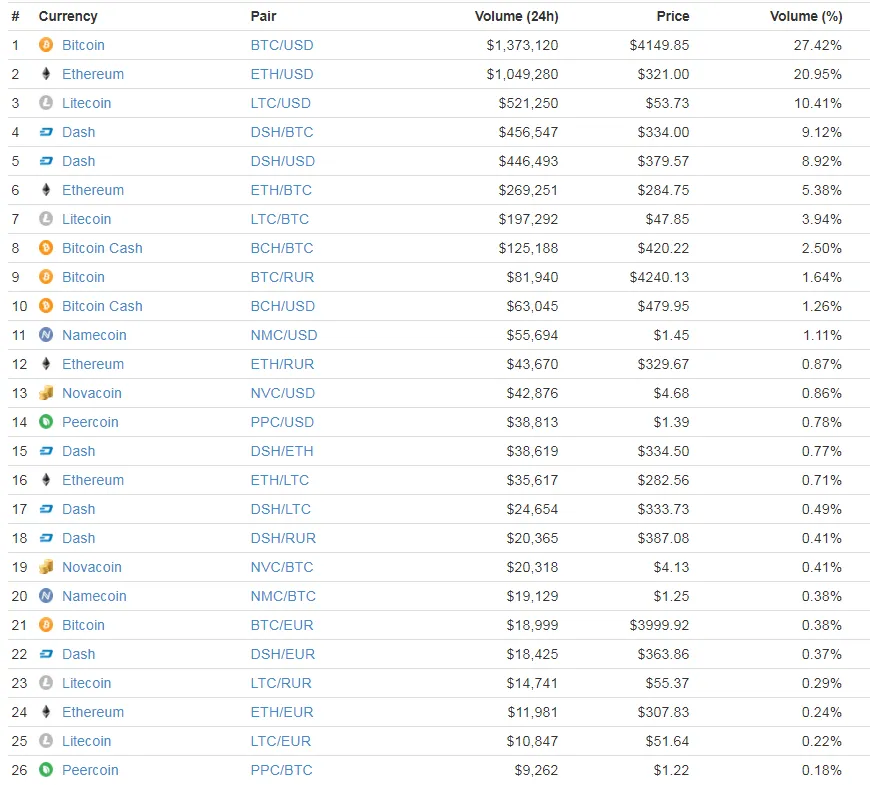Image resolution: width=870 pixels, height=785 pixels.
Task: Open the DSH/RUR pair link
Action: point(284,538)
